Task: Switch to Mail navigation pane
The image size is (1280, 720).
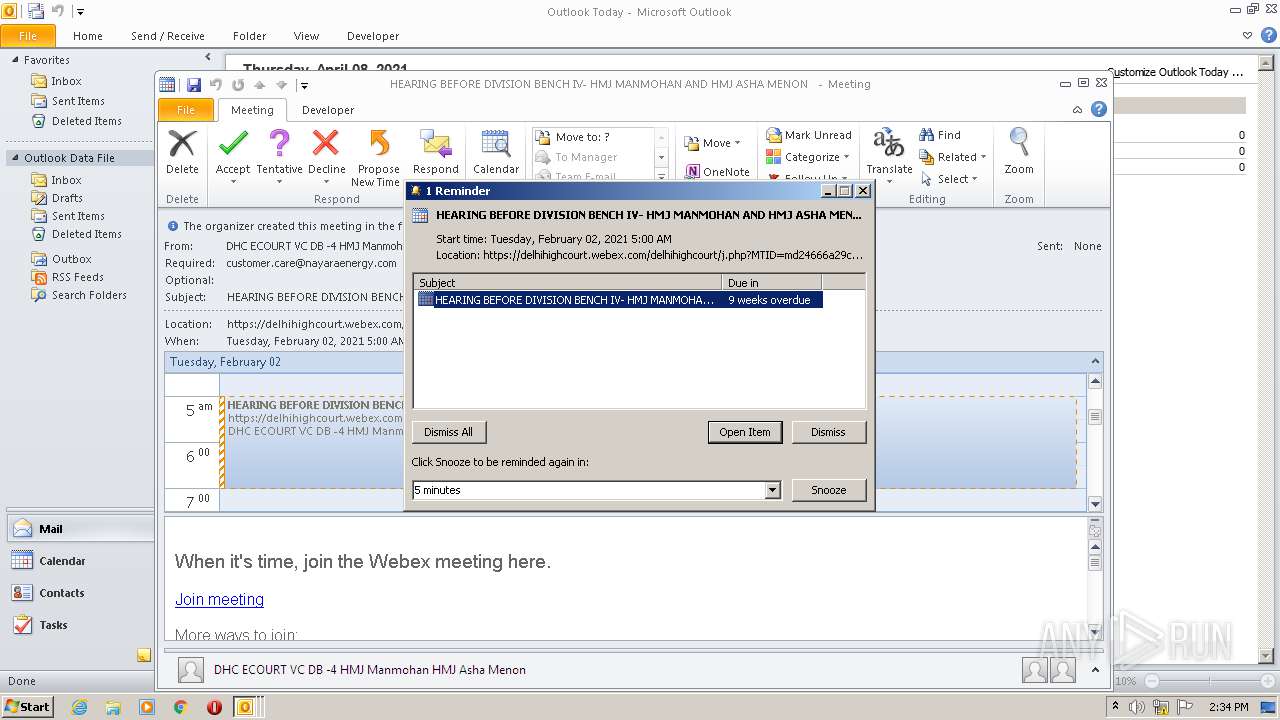Action: (80, 529)
